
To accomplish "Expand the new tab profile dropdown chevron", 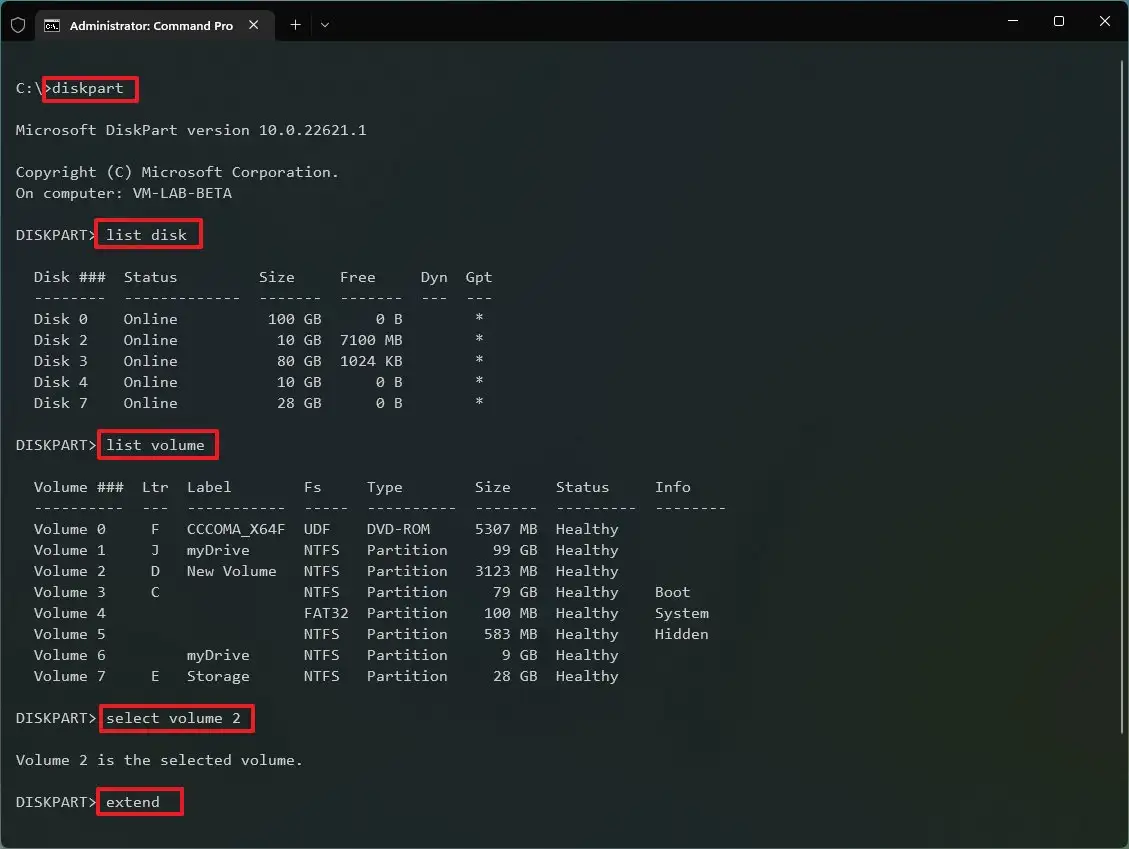I will (x=325, y=25).
